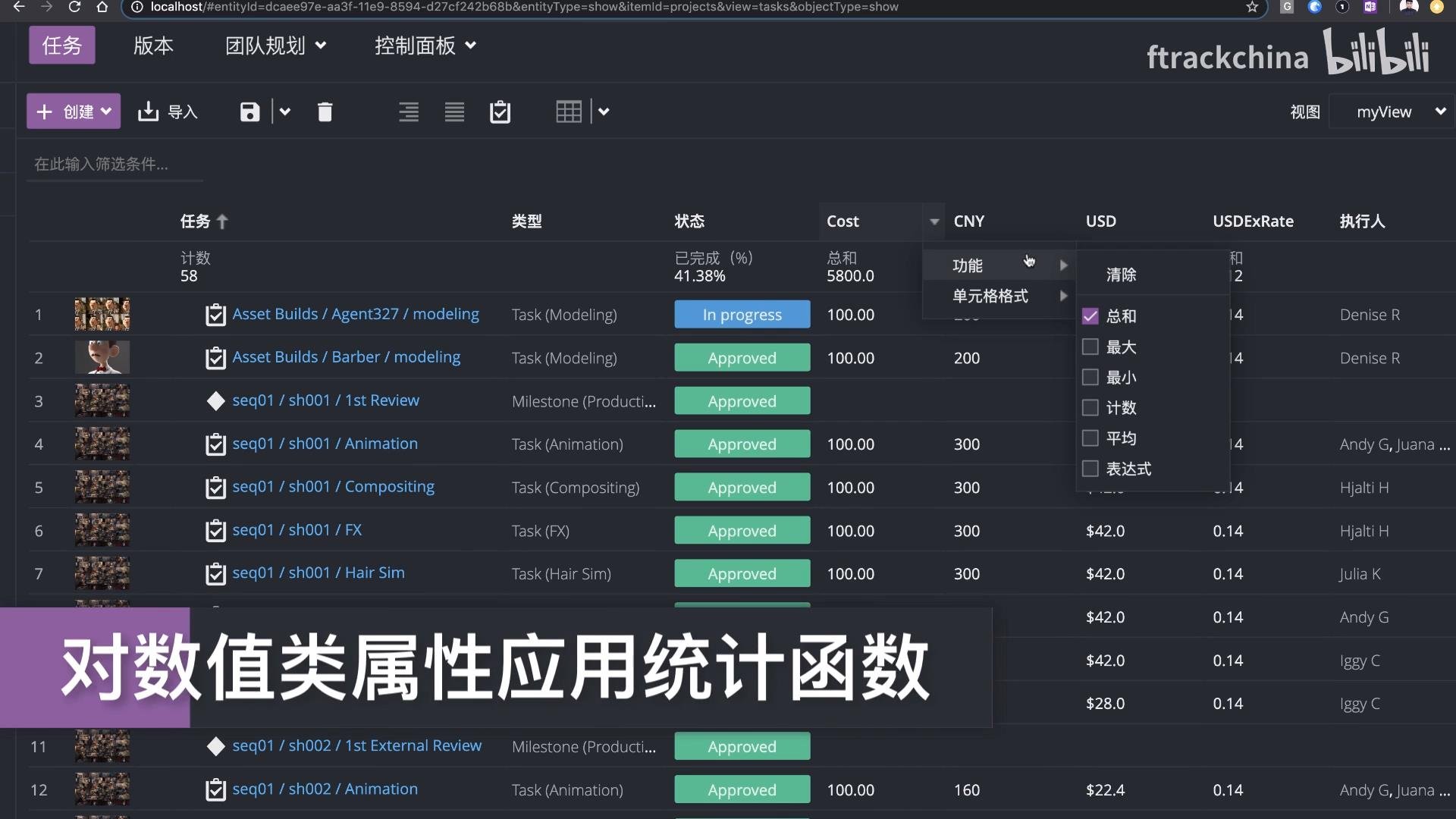The height and width of the screenshot is (819, 1456).
Task: Click task icon for Barber modeling row
Action: (x=215, y=358)
